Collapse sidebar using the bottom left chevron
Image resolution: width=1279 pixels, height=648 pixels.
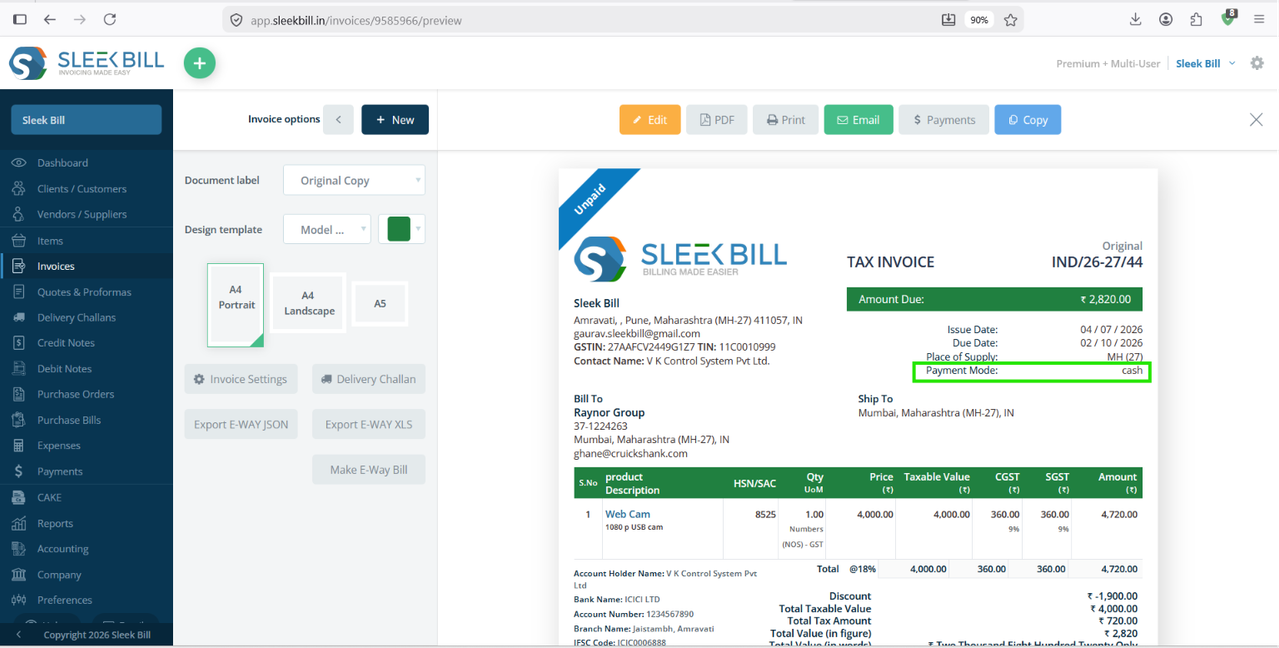click(x=18, y=635)
